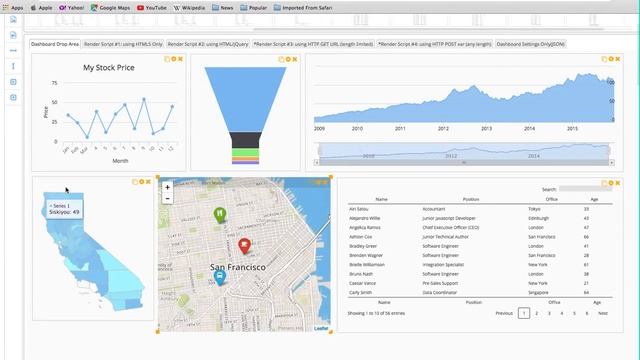Go to table page 2
Screen dimensions: 640x360
tap(536, 313)
